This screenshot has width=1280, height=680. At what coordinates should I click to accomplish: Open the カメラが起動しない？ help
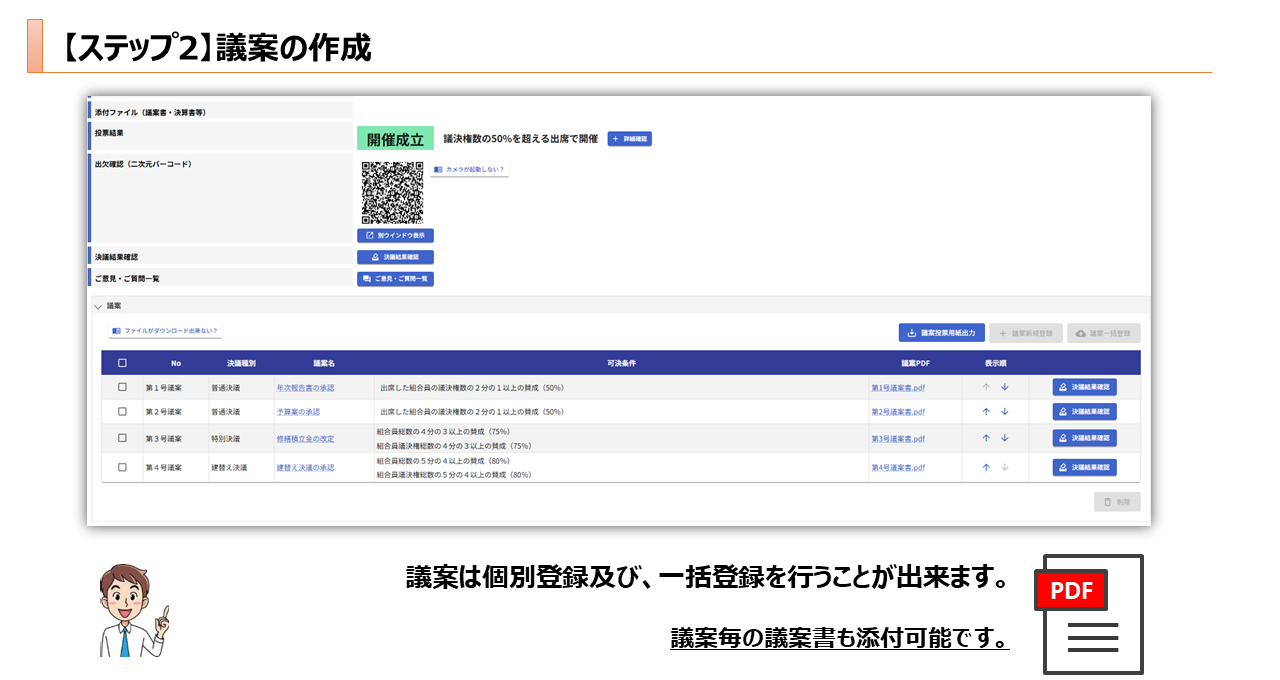coord(469,169)
